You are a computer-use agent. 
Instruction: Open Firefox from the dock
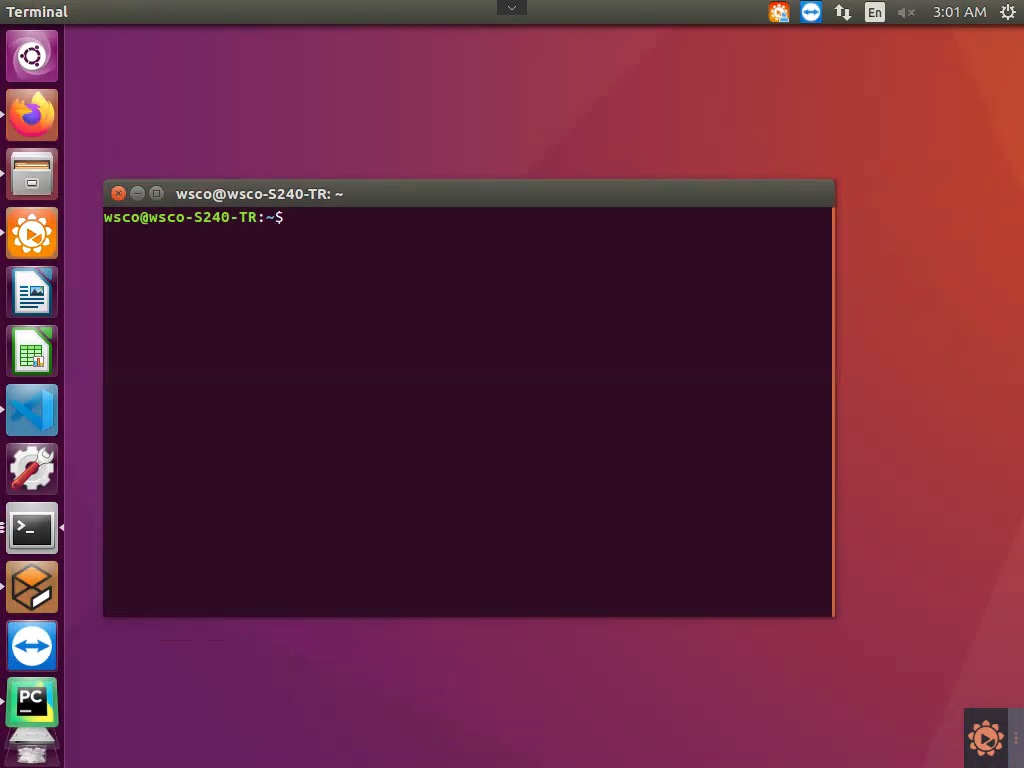coord(32,113)
